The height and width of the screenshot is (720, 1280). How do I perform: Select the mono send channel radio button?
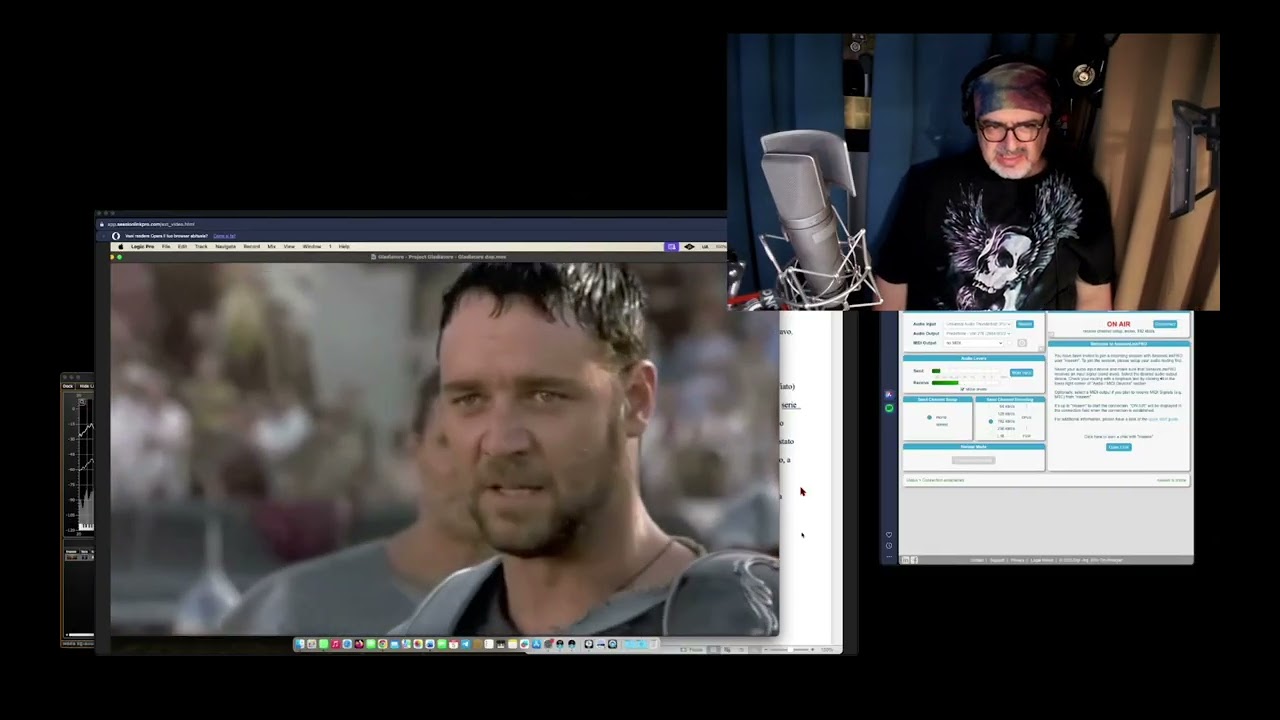pos(929,417)
